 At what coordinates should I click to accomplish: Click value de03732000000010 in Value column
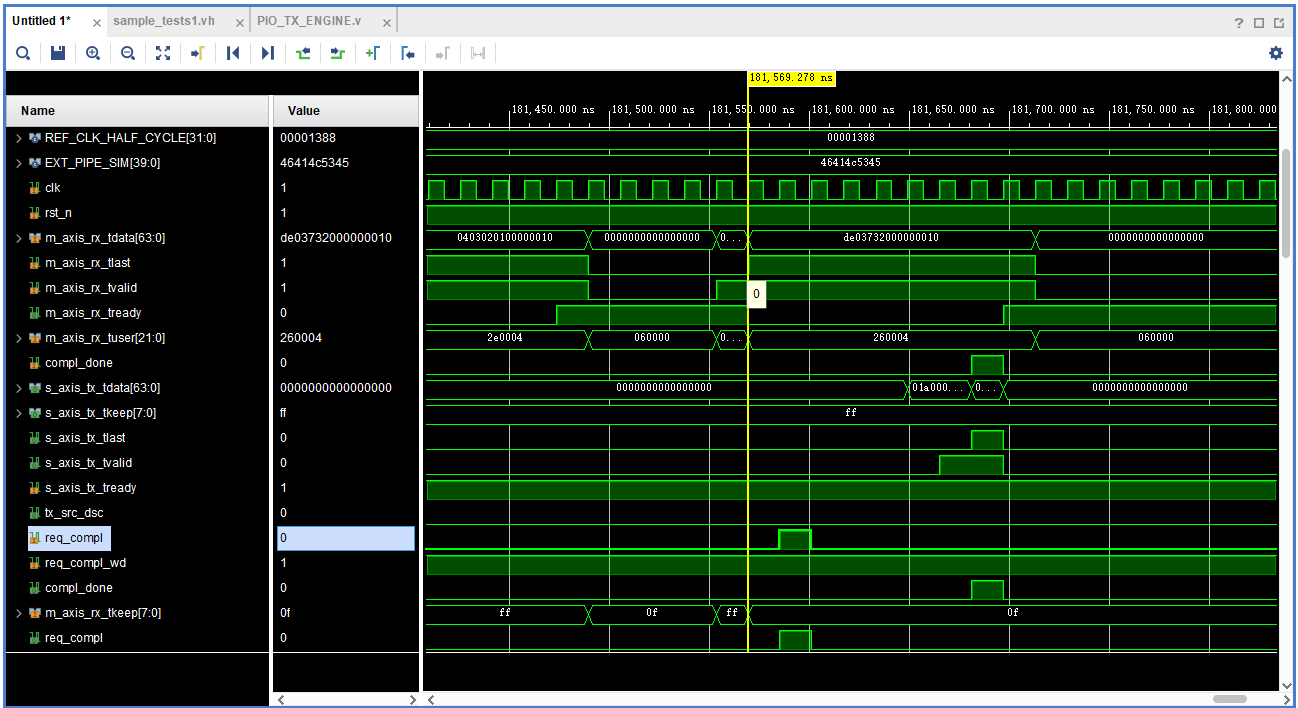(336, 238)
